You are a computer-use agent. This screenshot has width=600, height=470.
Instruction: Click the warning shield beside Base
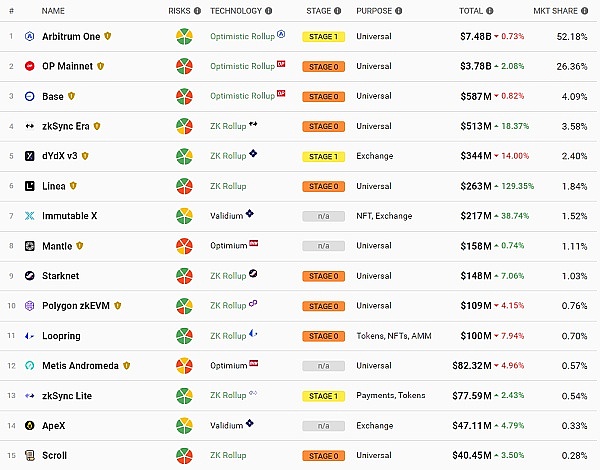[71, 96]
